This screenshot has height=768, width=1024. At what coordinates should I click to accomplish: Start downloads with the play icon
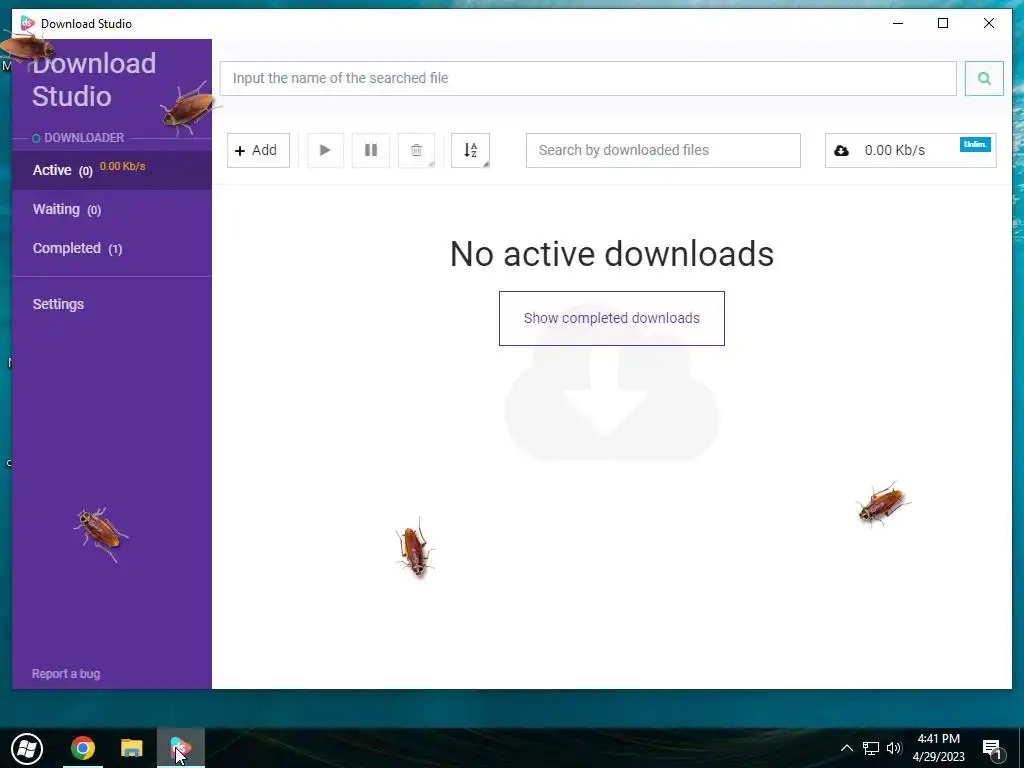[x=325, y=150]
